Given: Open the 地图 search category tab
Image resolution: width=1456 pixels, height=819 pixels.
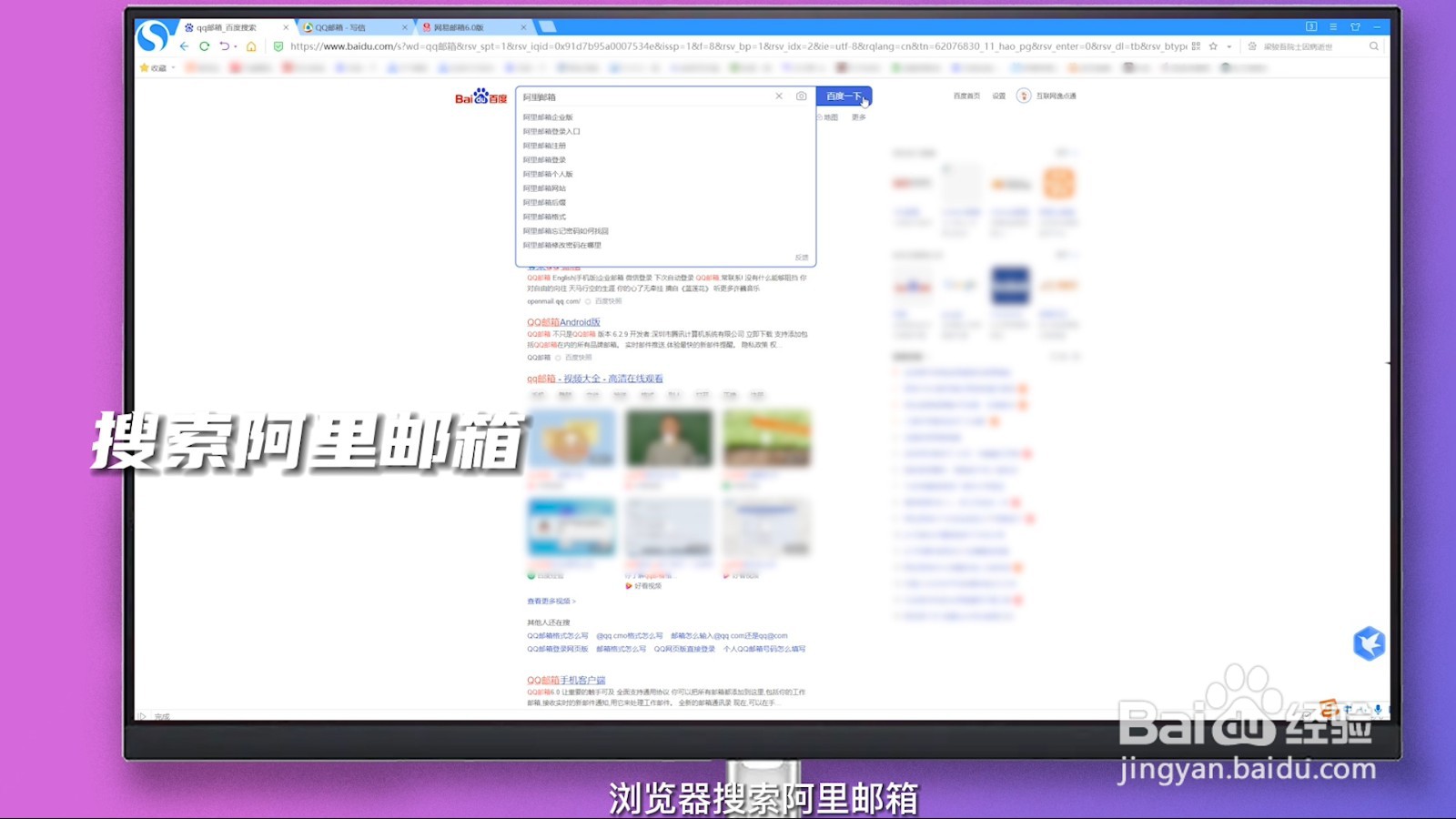Looking at the screenshot, I should click(x=829, y=117).
